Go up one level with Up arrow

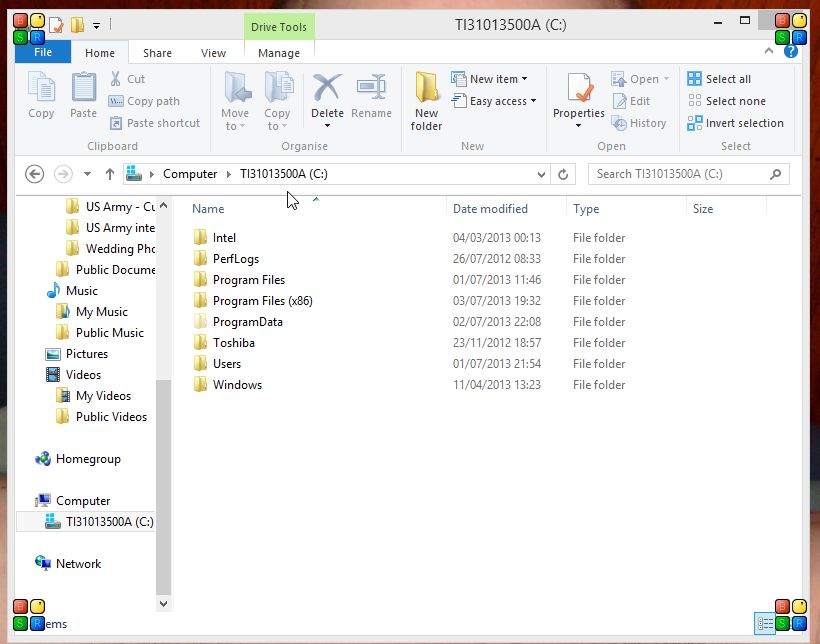pyautogui.click(x=109, y=174)
